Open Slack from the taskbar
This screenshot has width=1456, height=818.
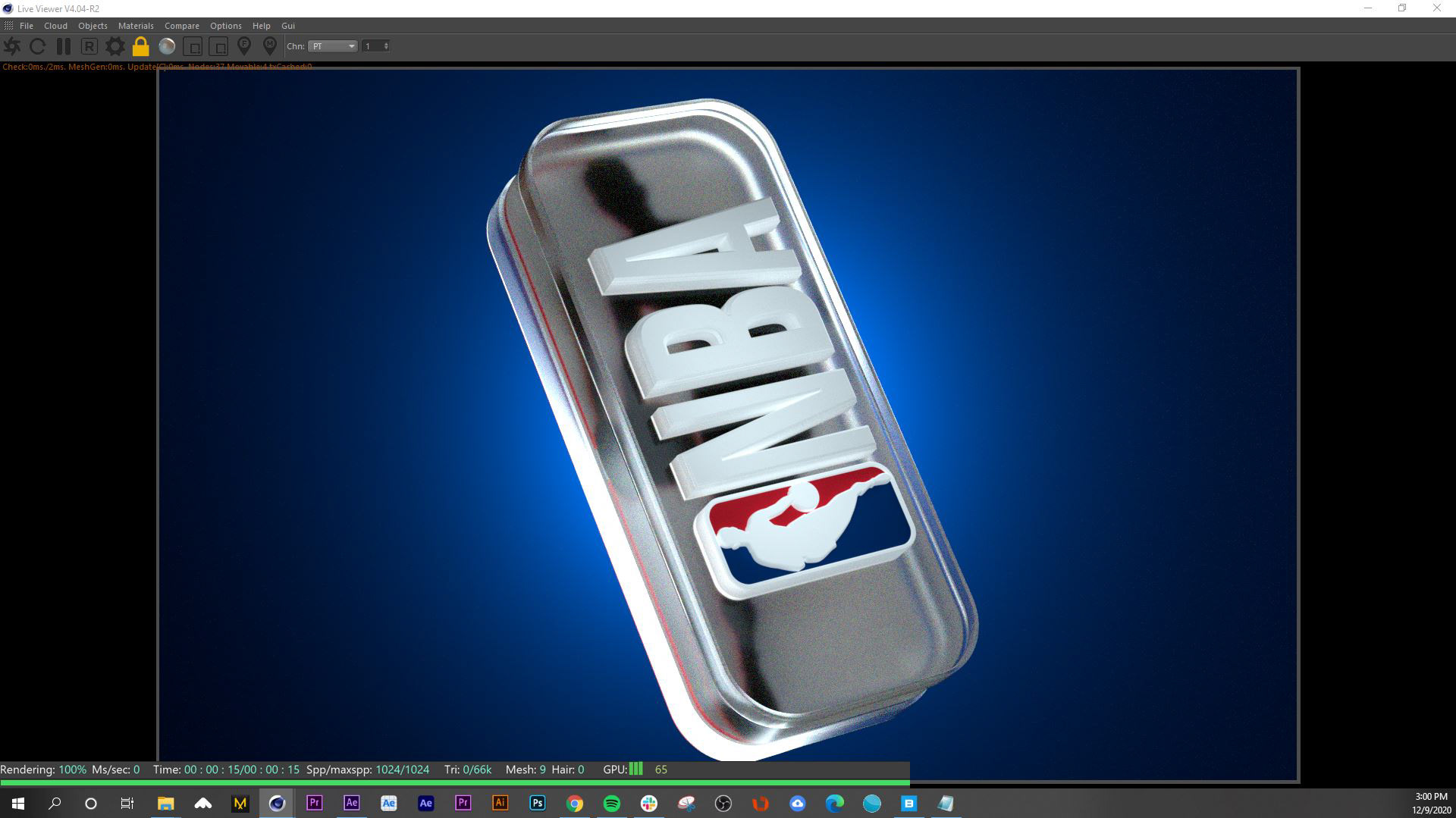(x=648, y=803)
